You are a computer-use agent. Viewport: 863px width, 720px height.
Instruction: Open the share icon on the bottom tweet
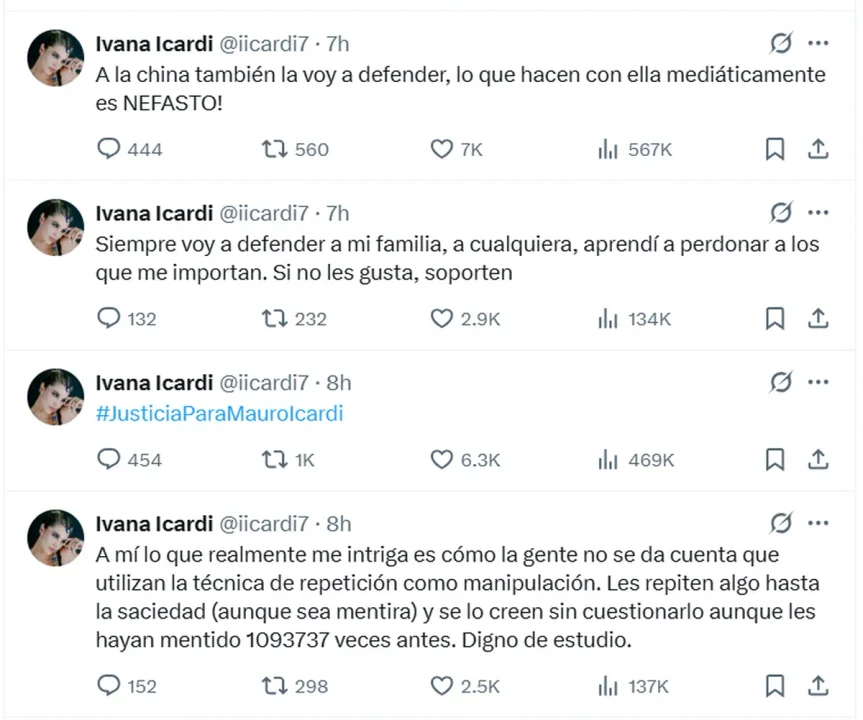[818, 686]
